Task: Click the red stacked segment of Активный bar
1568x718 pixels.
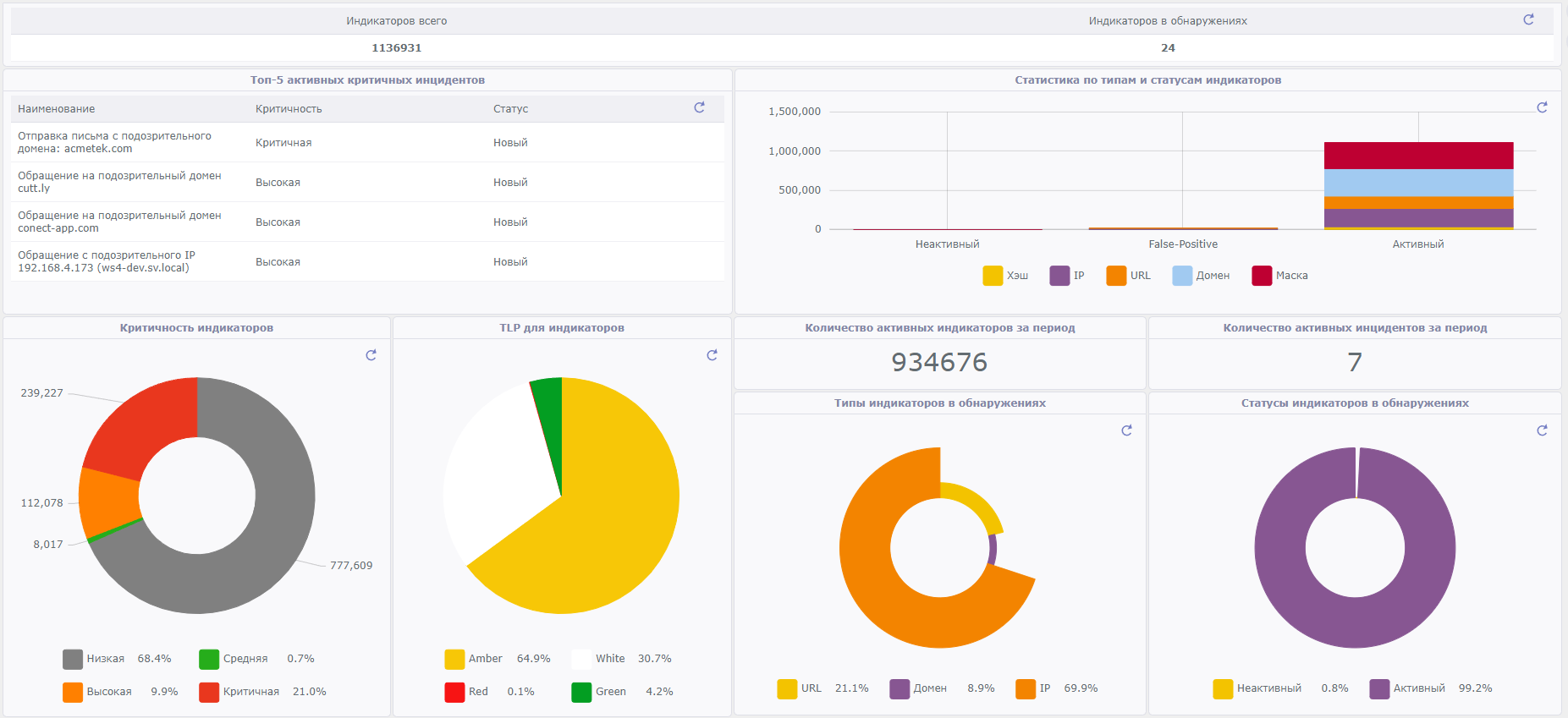Action: point(1418,156)
